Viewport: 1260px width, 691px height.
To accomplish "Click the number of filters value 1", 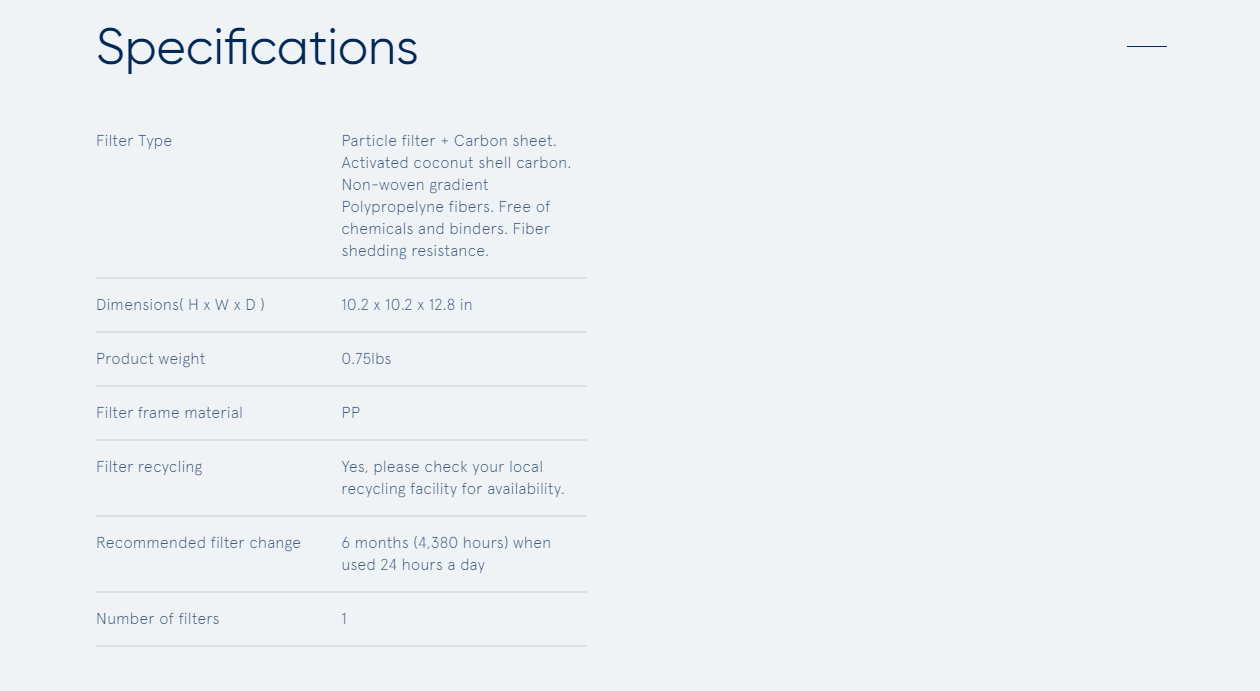I will click(344, 619).
